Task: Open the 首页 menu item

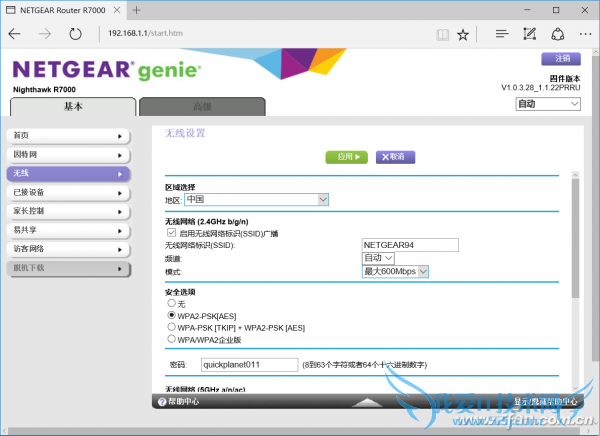Action: coord(68,136)
